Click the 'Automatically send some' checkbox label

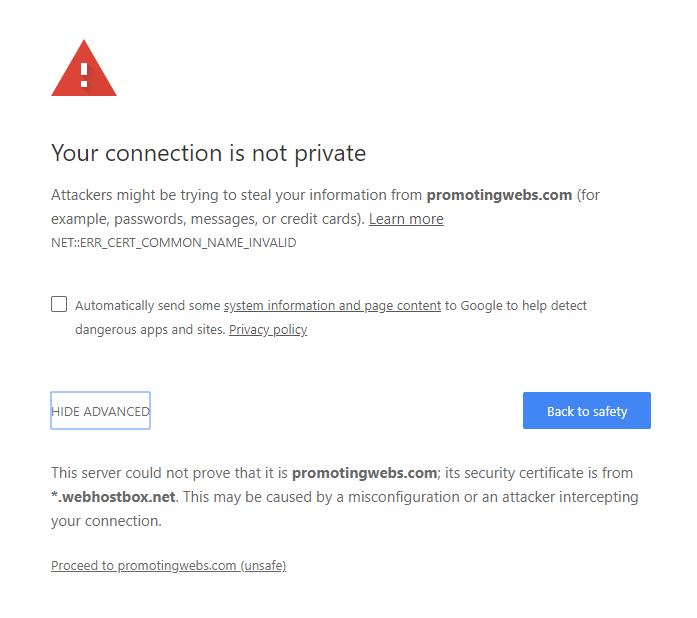click(x=148, y=306)
